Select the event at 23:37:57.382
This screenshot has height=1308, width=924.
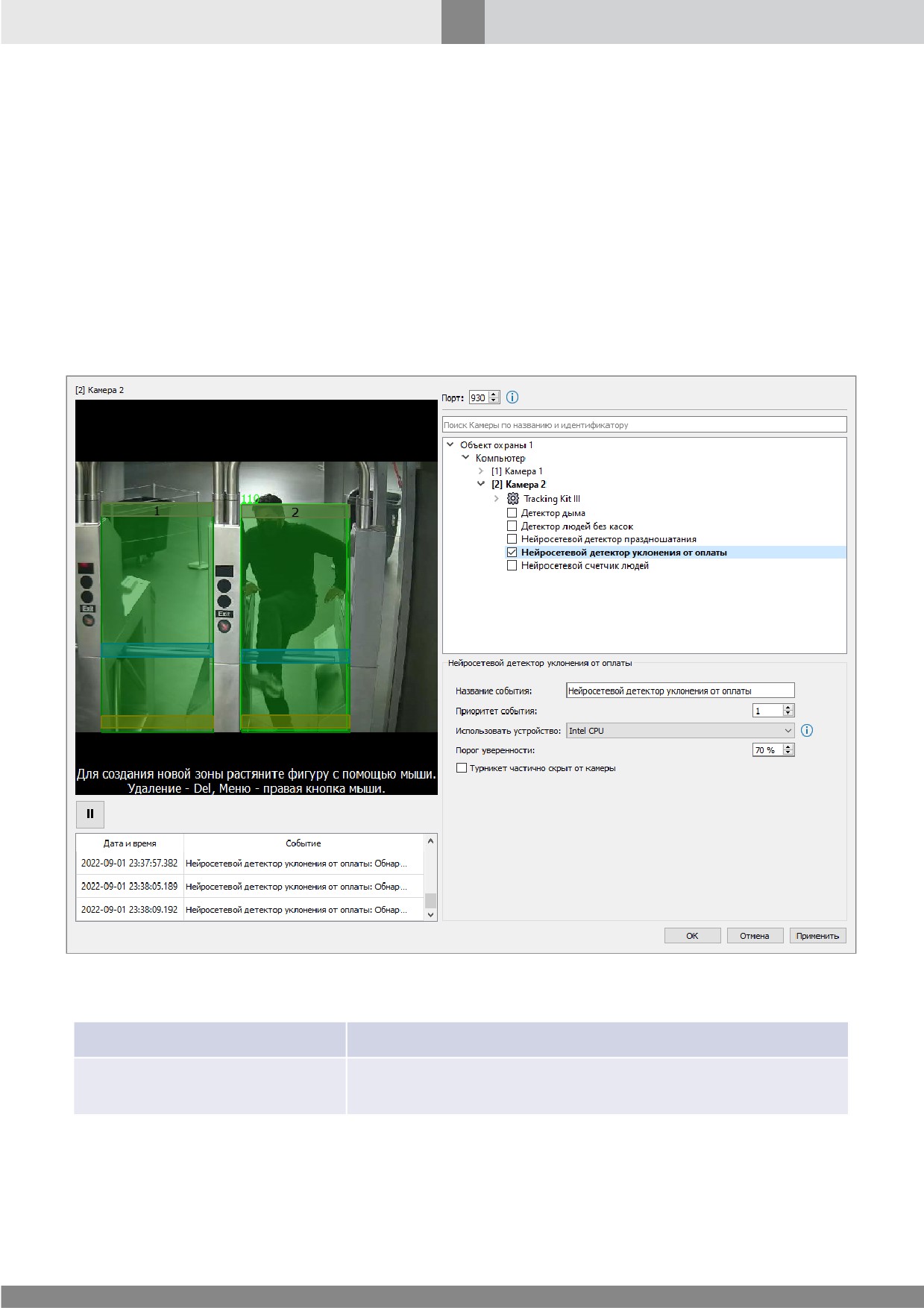point(250,863)
